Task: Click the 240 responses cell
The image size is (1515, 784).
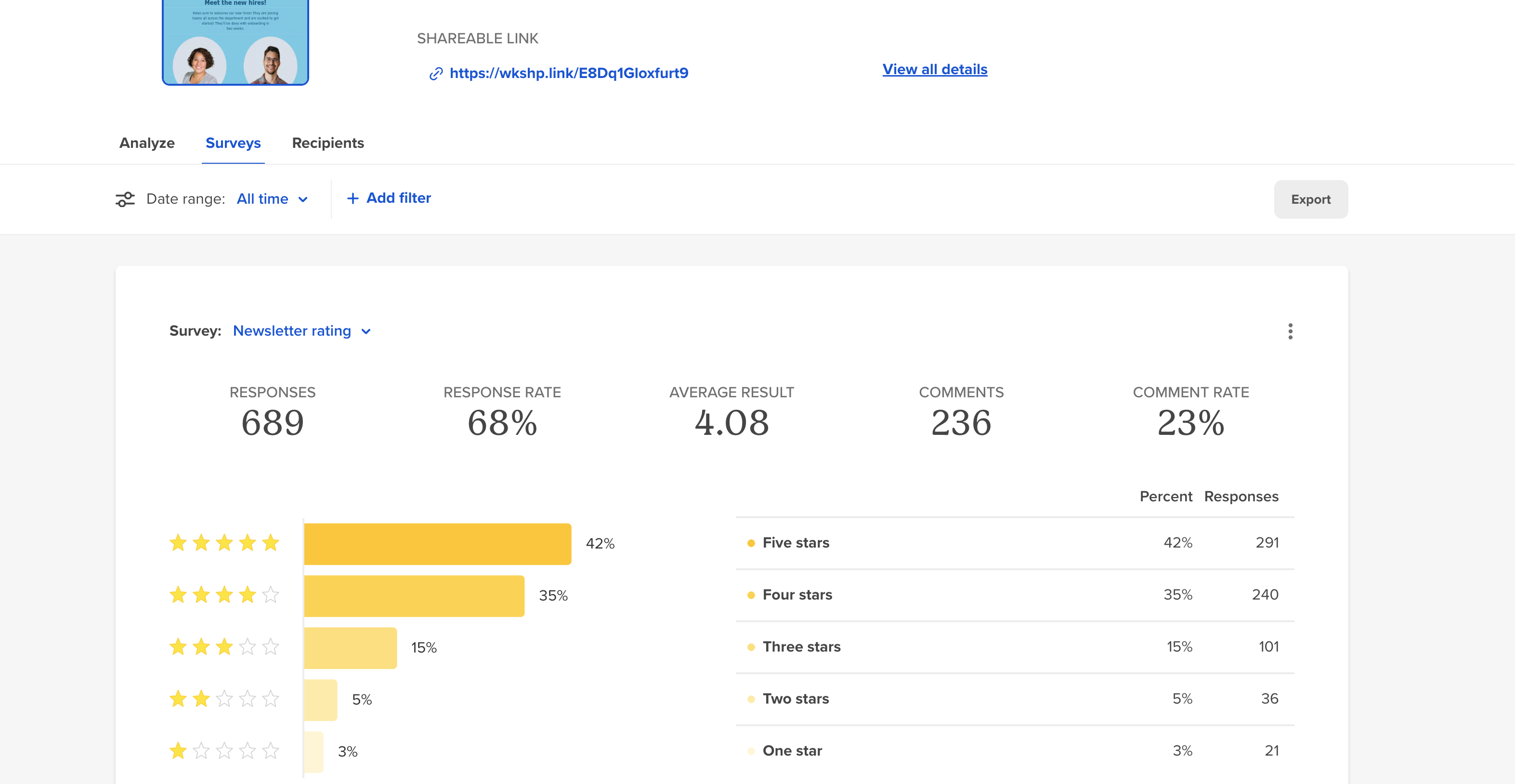Action: 1265,595
